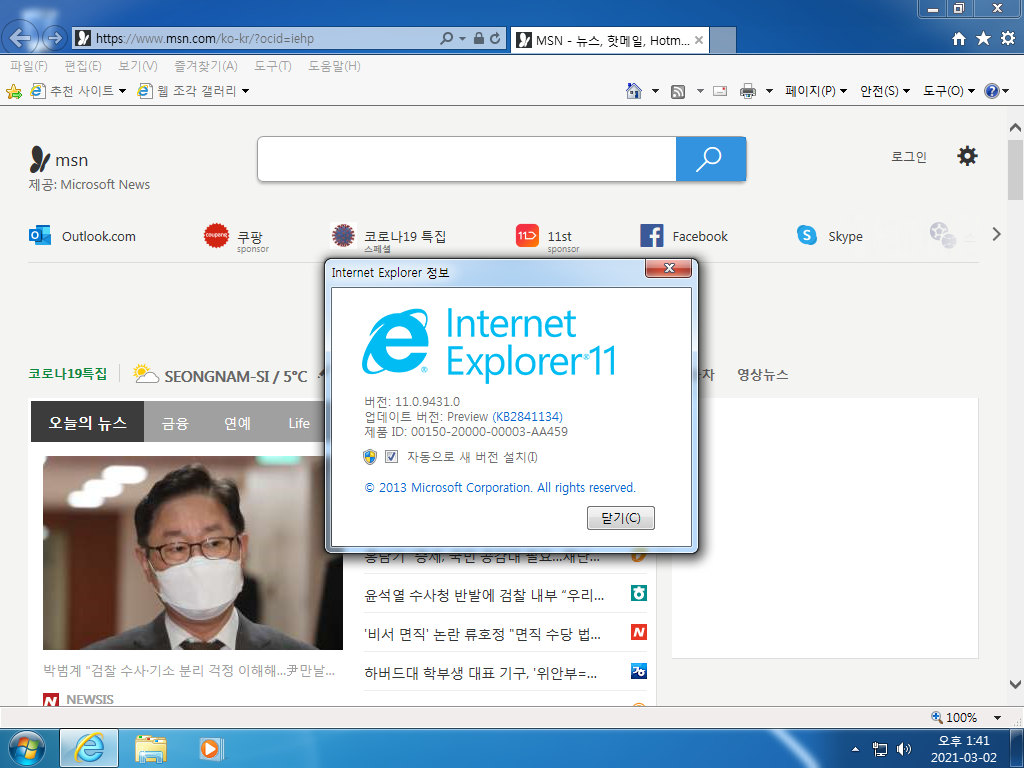
Task: Click the 로그인 link
Action: point(908,157)
